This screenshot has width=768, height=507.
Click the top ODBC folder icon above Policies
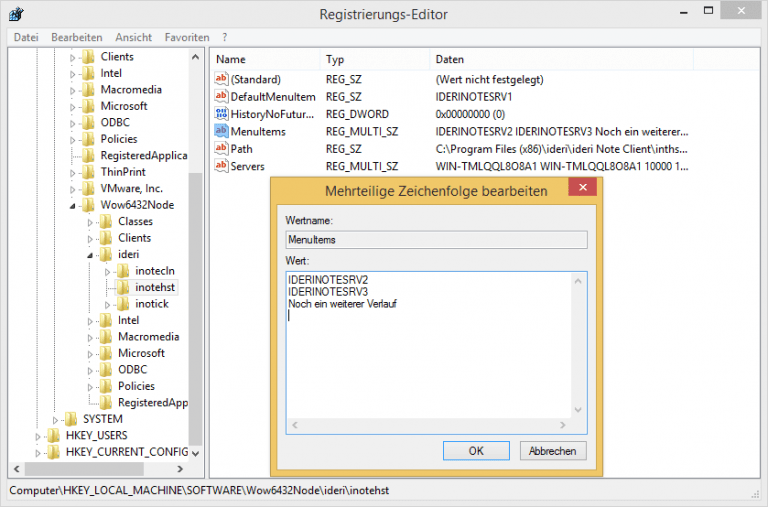88,122
